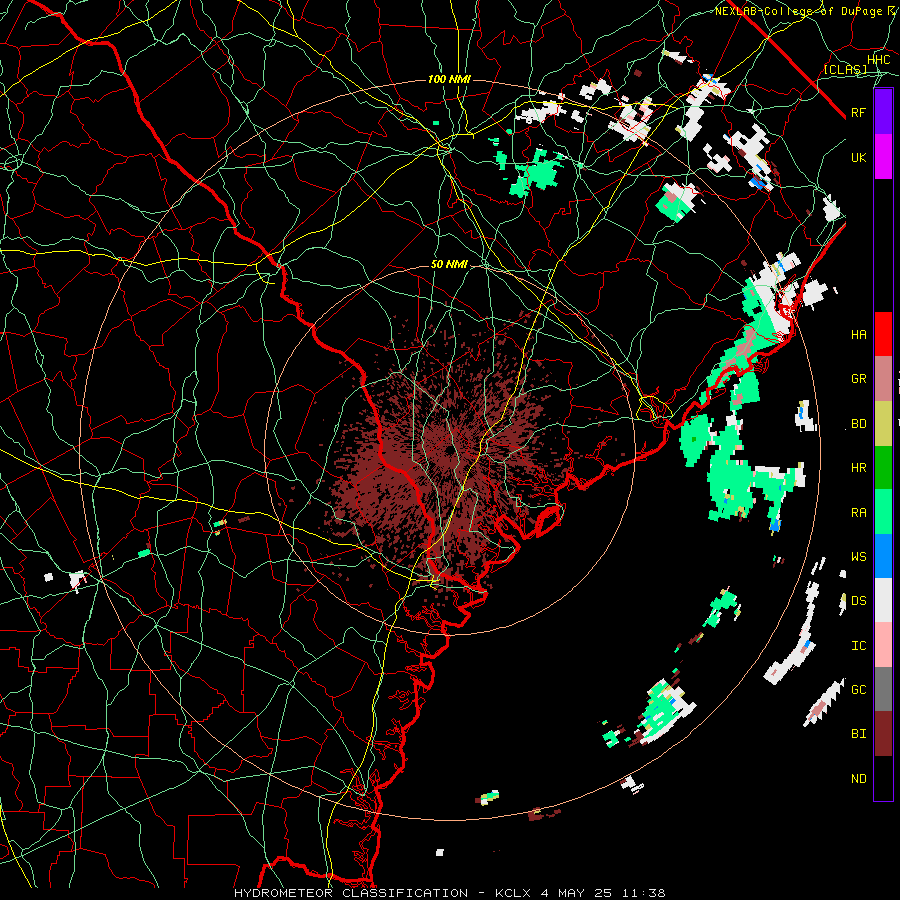Screen dimensions: 900x900
Task: Click the HA legend label
Action: [x=858, y=335]
